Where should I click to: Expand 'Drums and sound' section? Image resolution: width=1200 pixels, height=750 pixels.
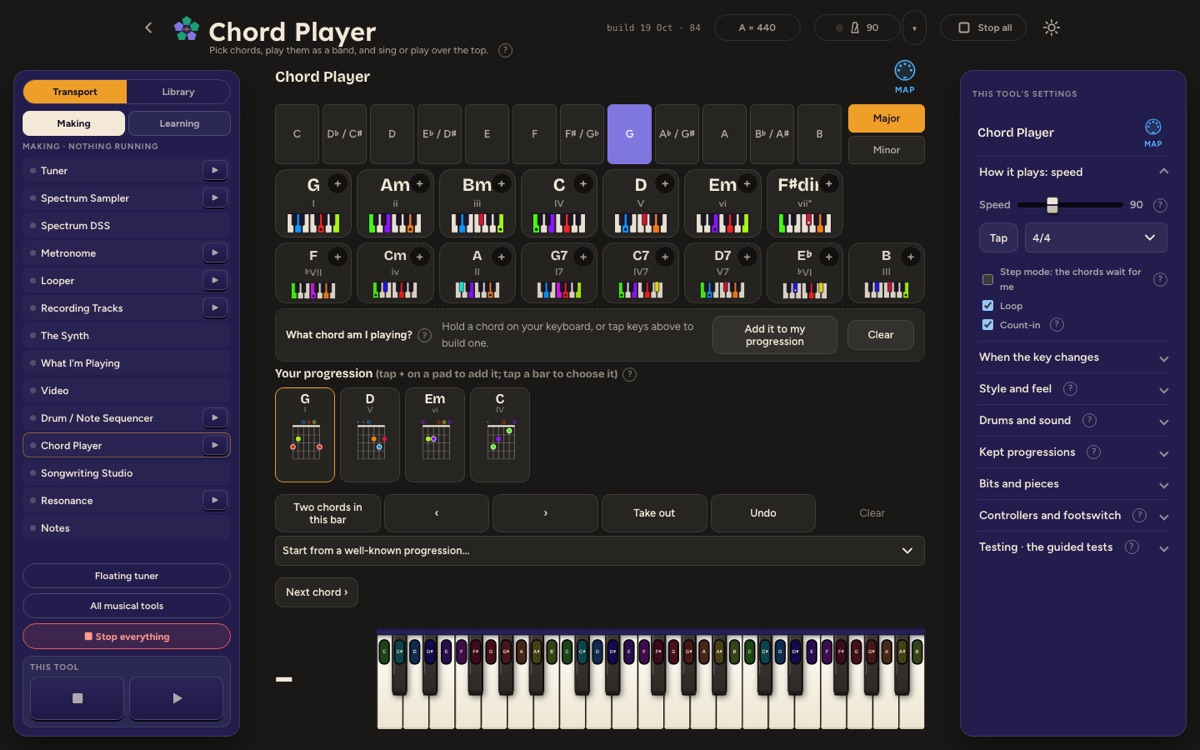[x=1073, y=421]
